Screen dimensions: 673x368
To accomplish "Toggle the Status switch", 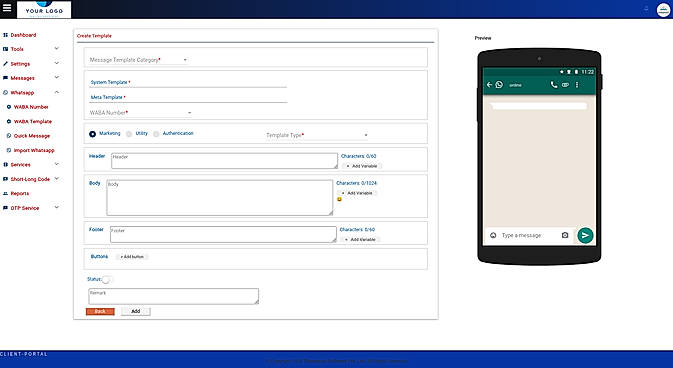I will [x=106, y=280].
